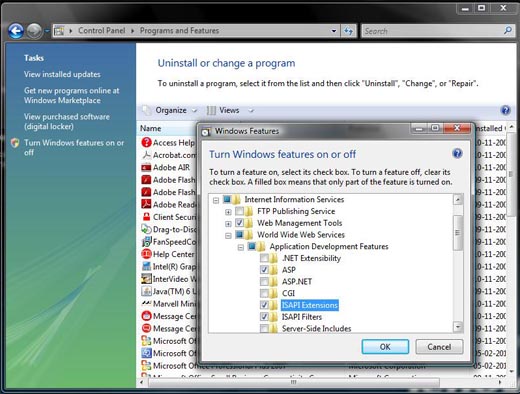
Task: Click the Forward navigation arrow
Action: 34,31
